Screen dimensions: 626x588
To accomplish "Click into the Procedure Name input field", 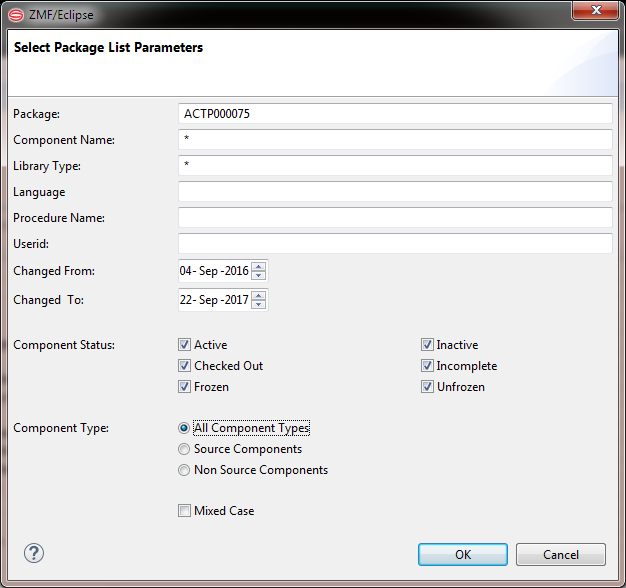I will tap(395, 218).
